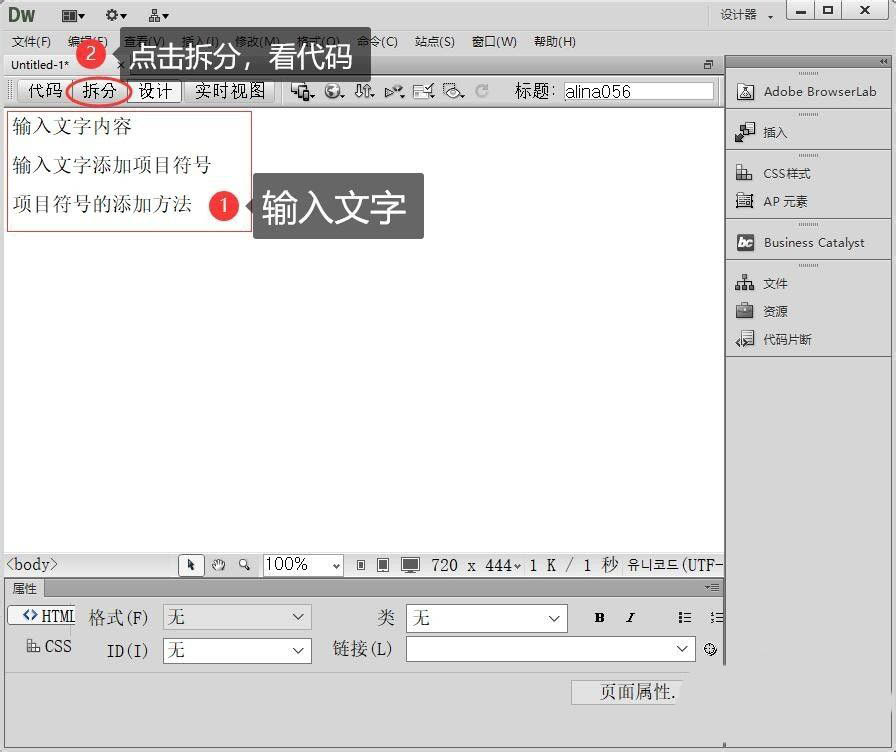
Task: Select the Visual Aids eye icon
Action: click(453, 91)
